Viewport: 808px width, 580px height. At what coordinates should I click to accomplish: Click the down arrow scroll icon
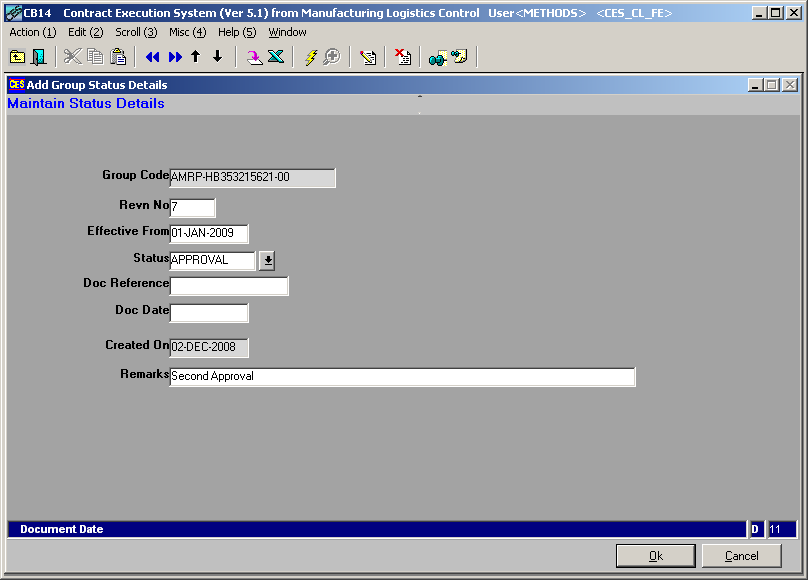pyautogui.click(x=217, y=57)
